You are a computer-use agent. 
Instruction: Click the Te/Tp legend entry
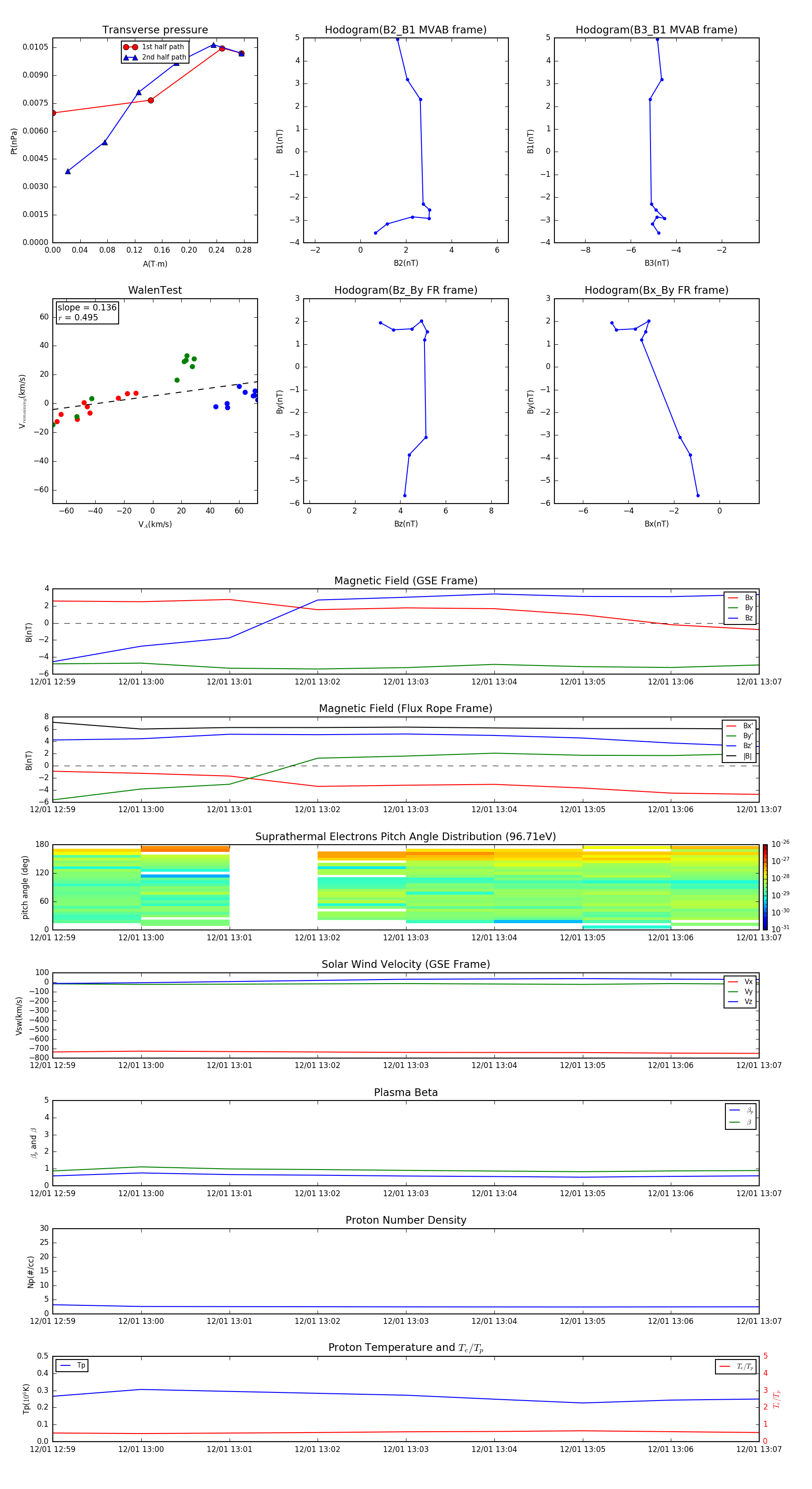pyautogui.click(x=736, y=1366)
